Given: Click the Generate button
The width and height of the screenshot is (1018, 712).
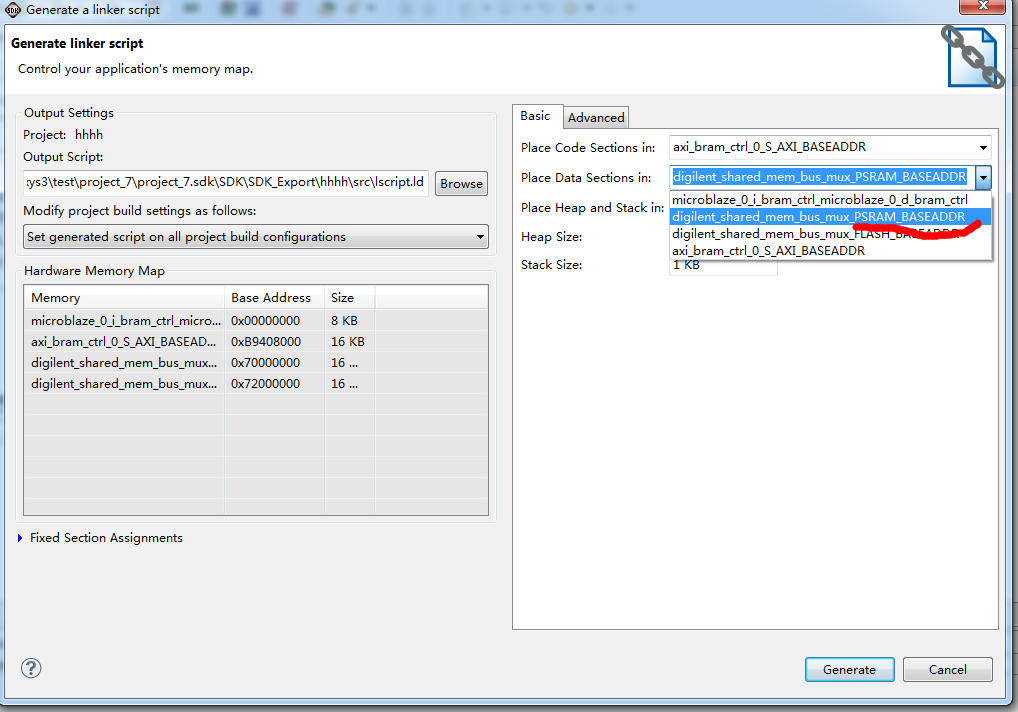Looking at the screenshot, I should coord(849,669).
